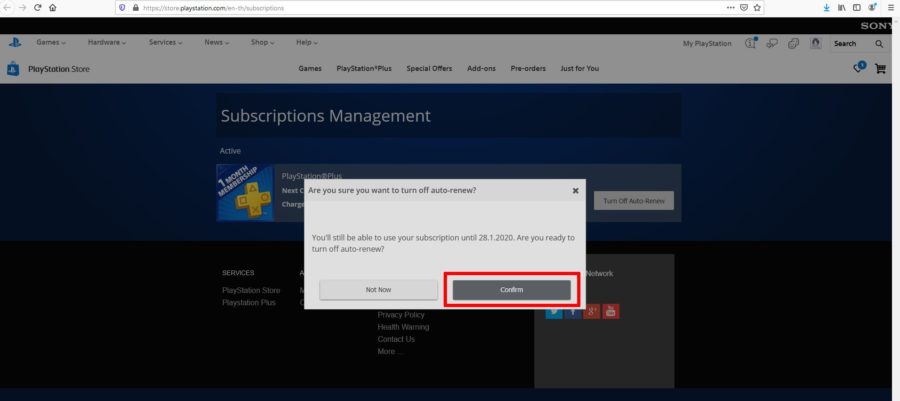Open PlayStation Store footer link
This screenshot has height=401, width=900.
tap(251, 290)
